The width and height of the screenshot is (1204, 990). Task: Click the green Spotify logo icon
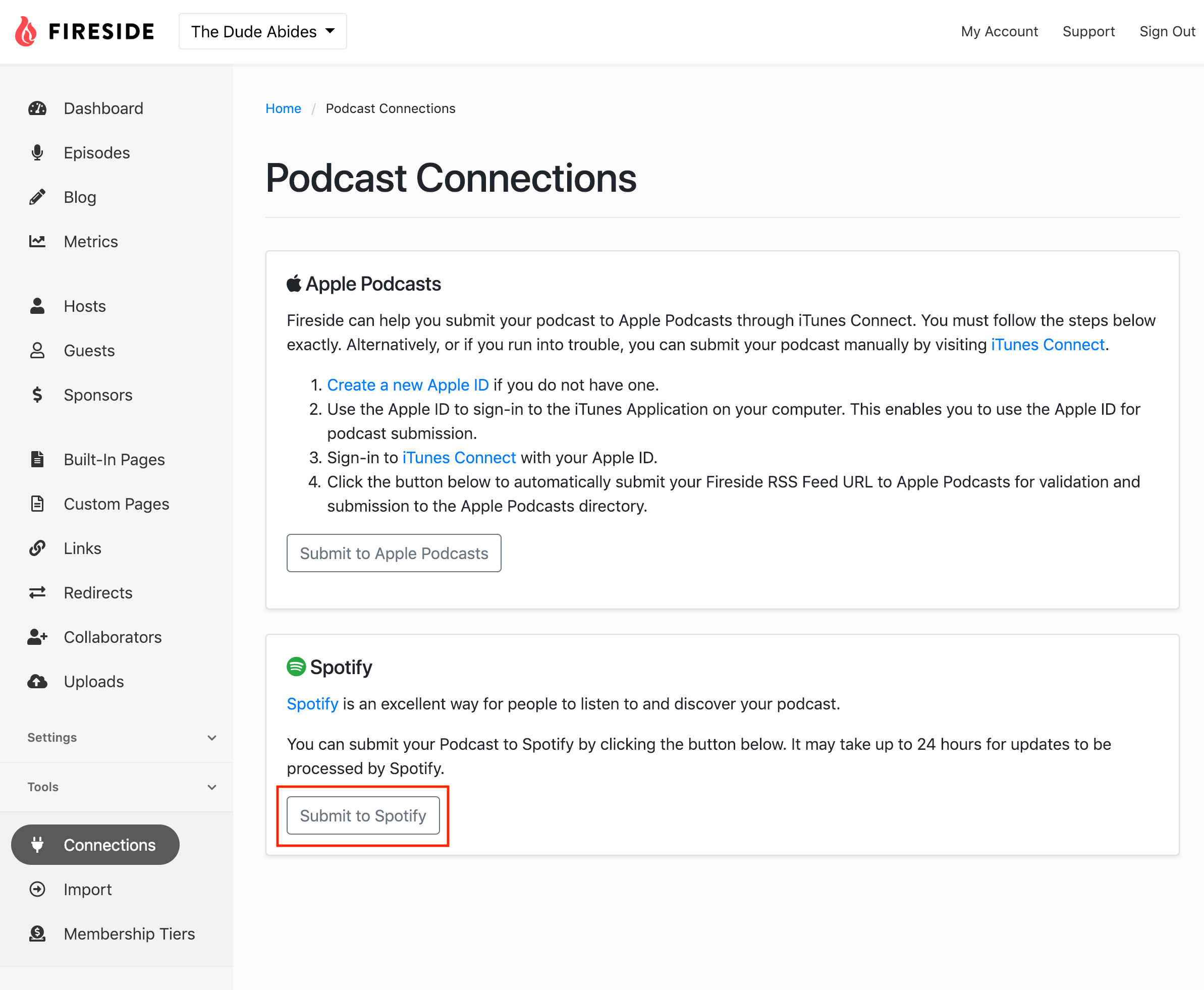pos(296,667)
